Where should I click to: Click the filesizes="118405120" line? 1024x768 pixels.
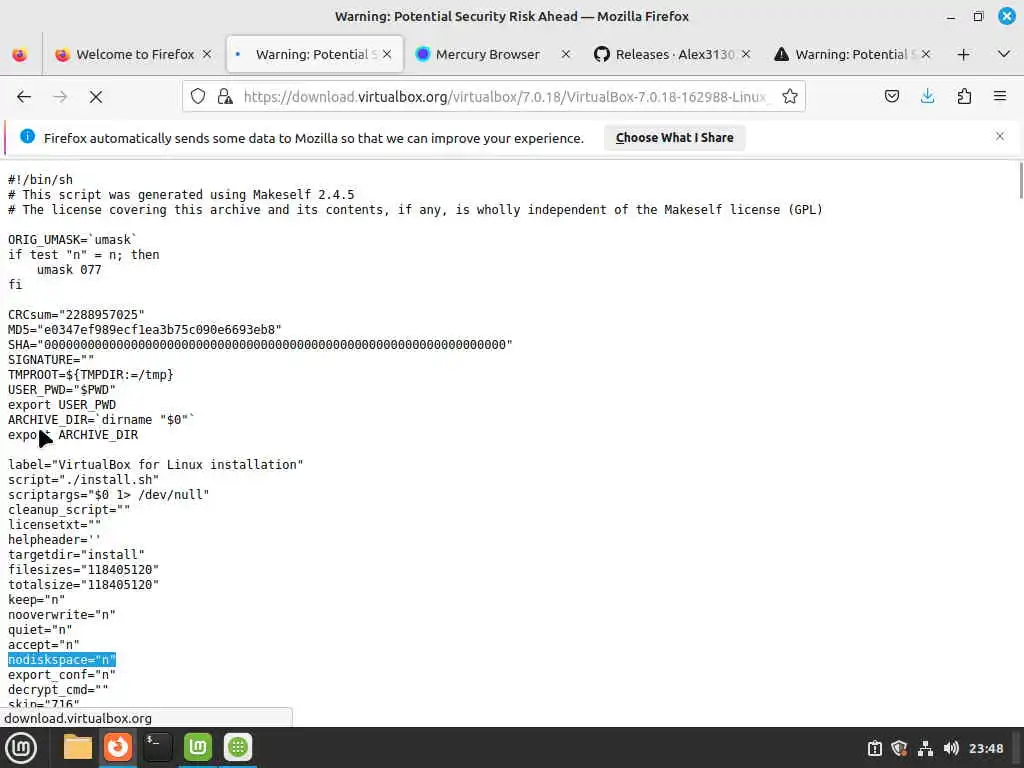[84, 570]
